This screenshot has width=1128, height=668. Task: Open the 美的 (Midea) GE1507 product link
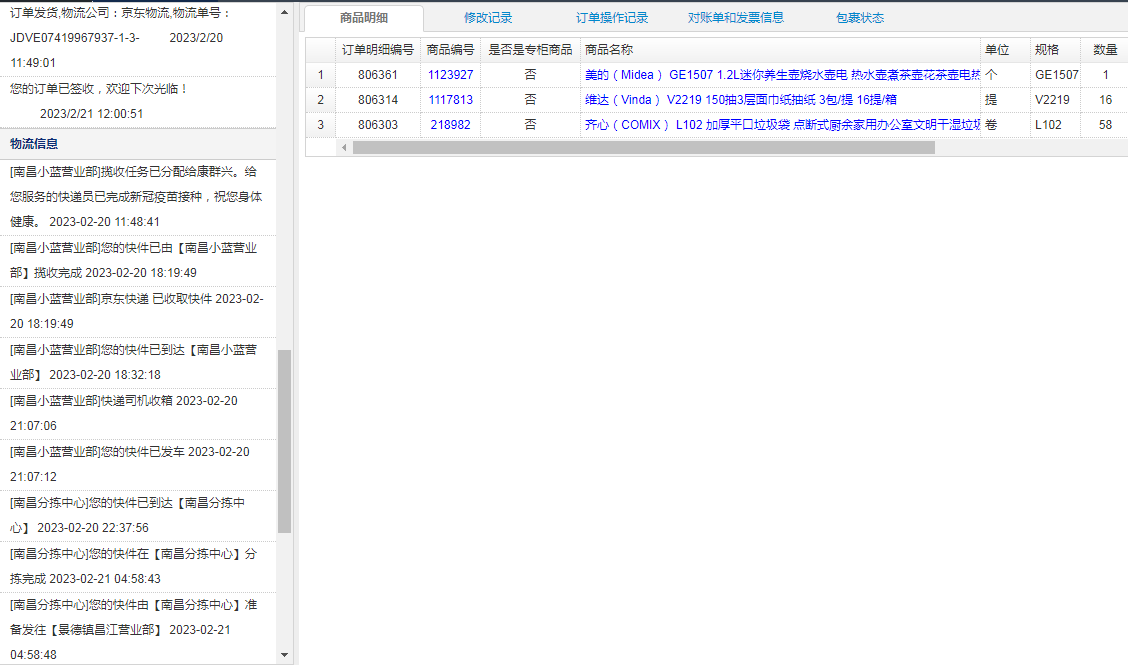(x=782, y=75)
